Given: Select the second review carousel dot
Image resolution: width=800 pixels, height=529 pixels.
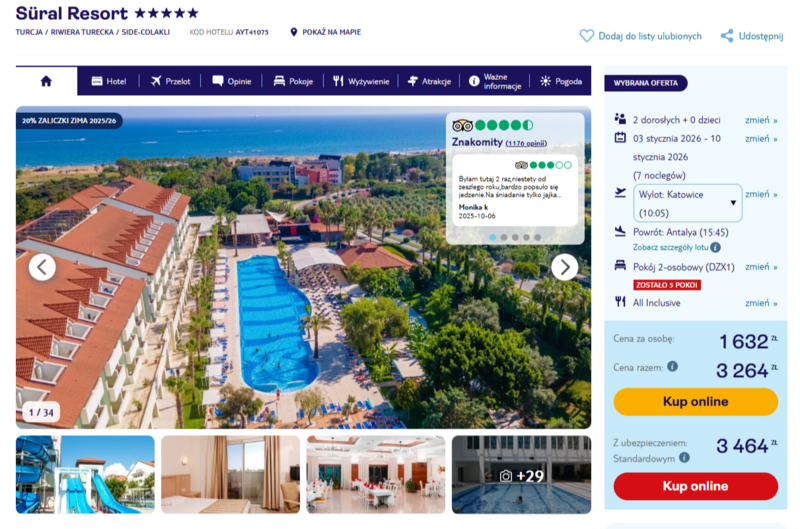Looking at the screenshot, I should (x=503, y=237).
